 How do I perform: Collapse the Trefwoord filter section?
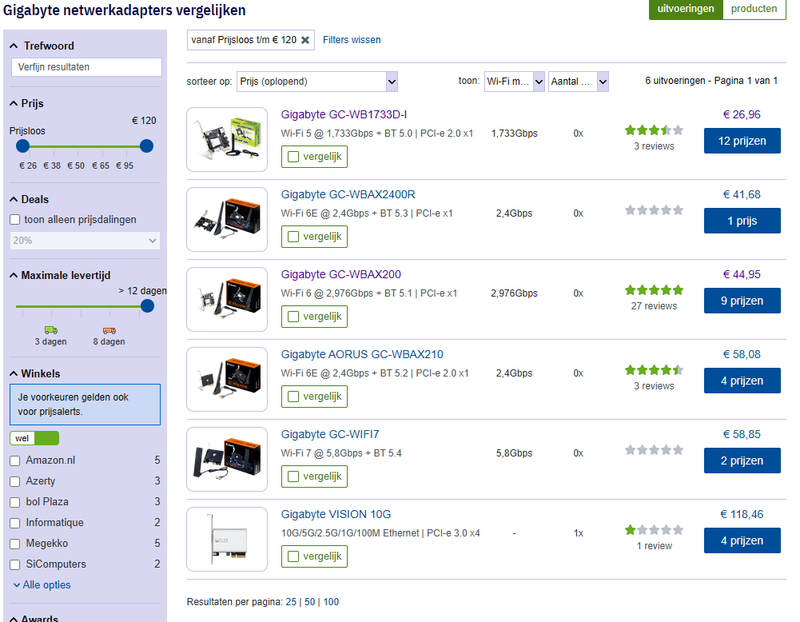coord(42,46)
